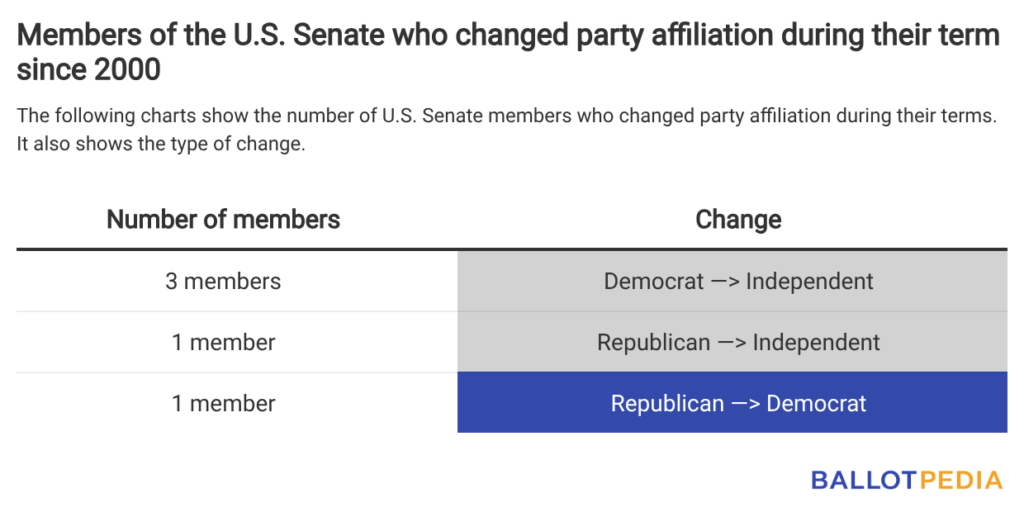Select the "Number of members" column header
Image resolution: width=1024 pixels, height=512 pixels.
(223, 219)
